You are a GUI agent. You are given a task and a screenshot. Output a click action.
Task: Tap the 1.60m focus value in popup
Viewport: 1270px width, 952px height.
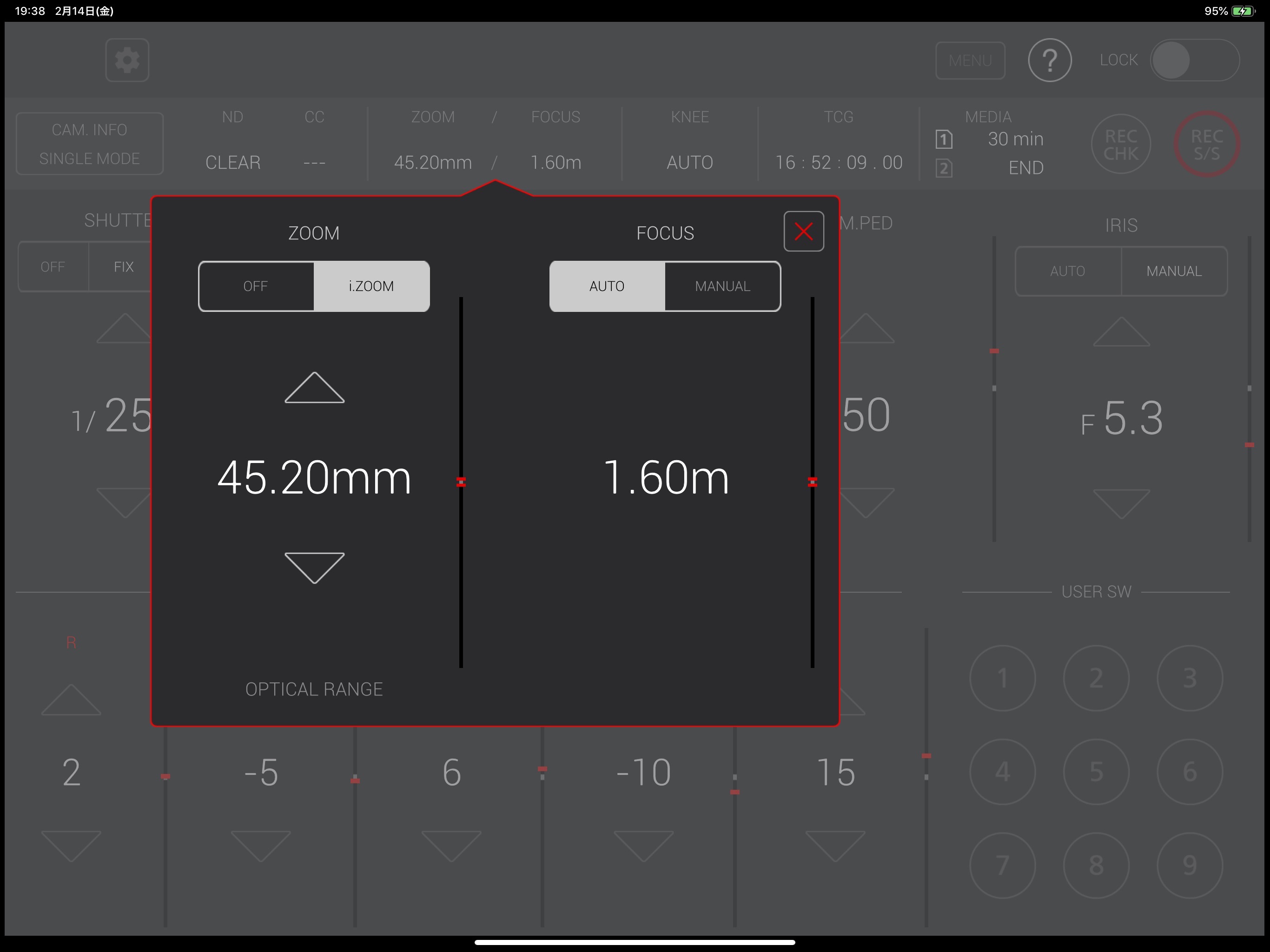click(666, 478)
